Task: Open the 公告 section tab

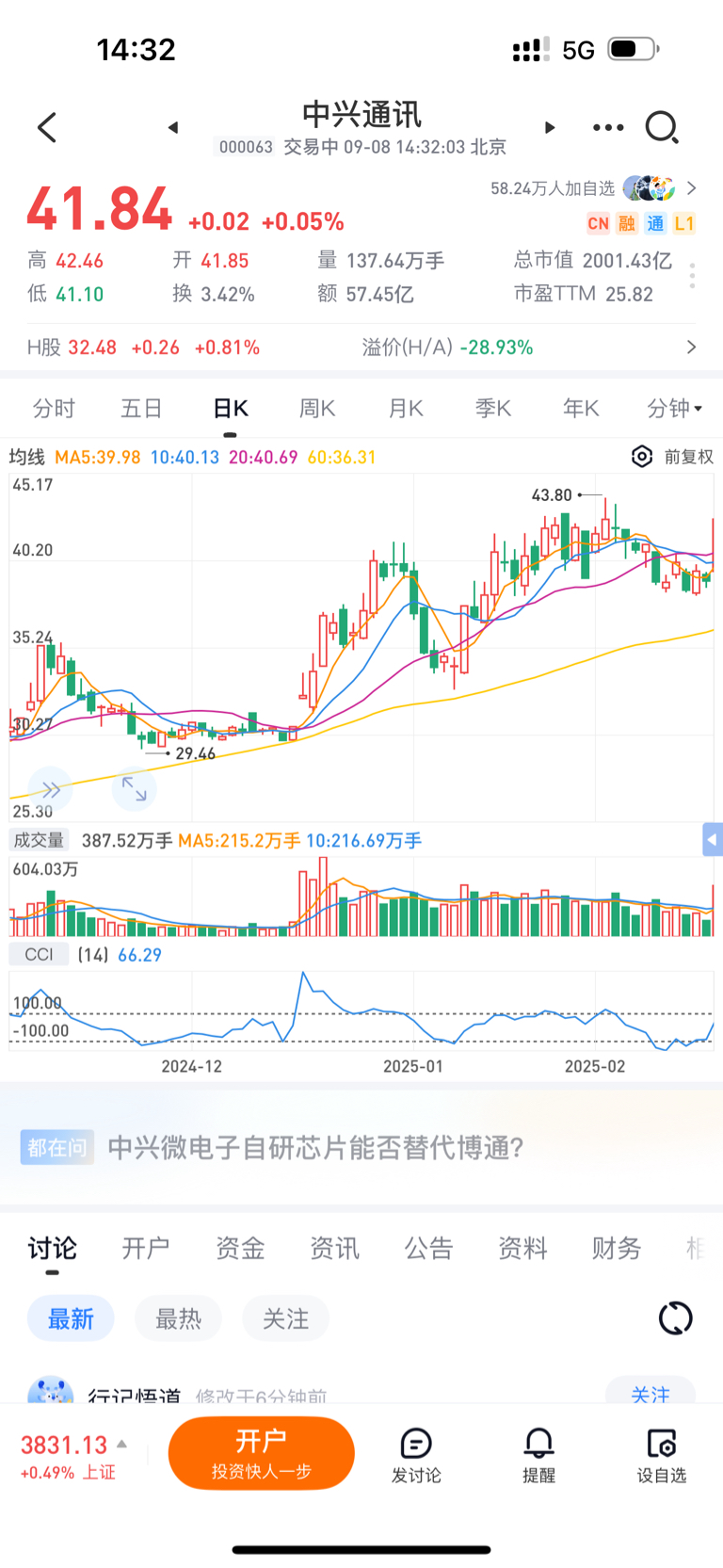Action: coord(428,1248)
